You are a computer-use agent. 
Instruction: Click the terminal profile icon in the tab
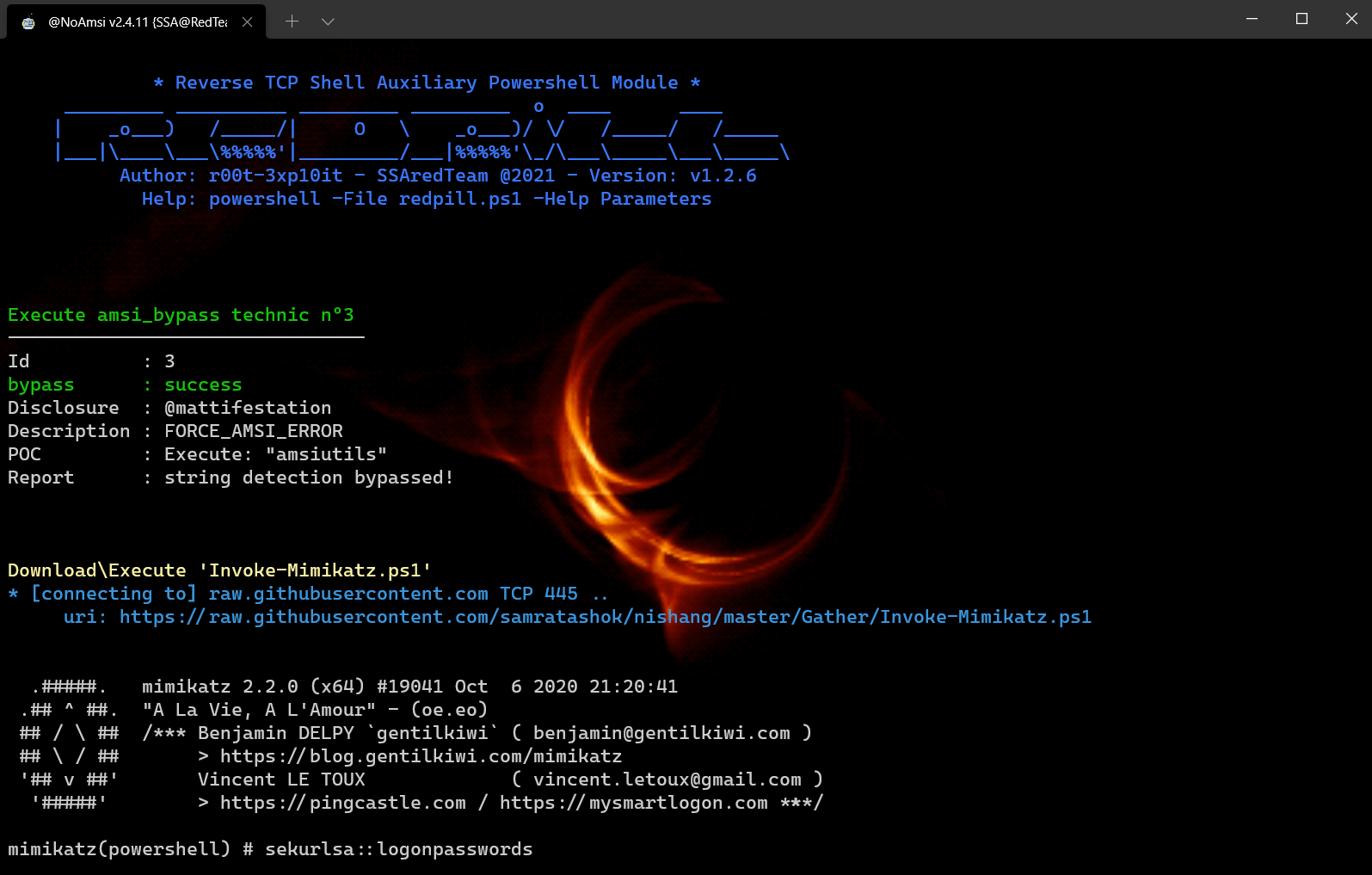tap(28, 22)
